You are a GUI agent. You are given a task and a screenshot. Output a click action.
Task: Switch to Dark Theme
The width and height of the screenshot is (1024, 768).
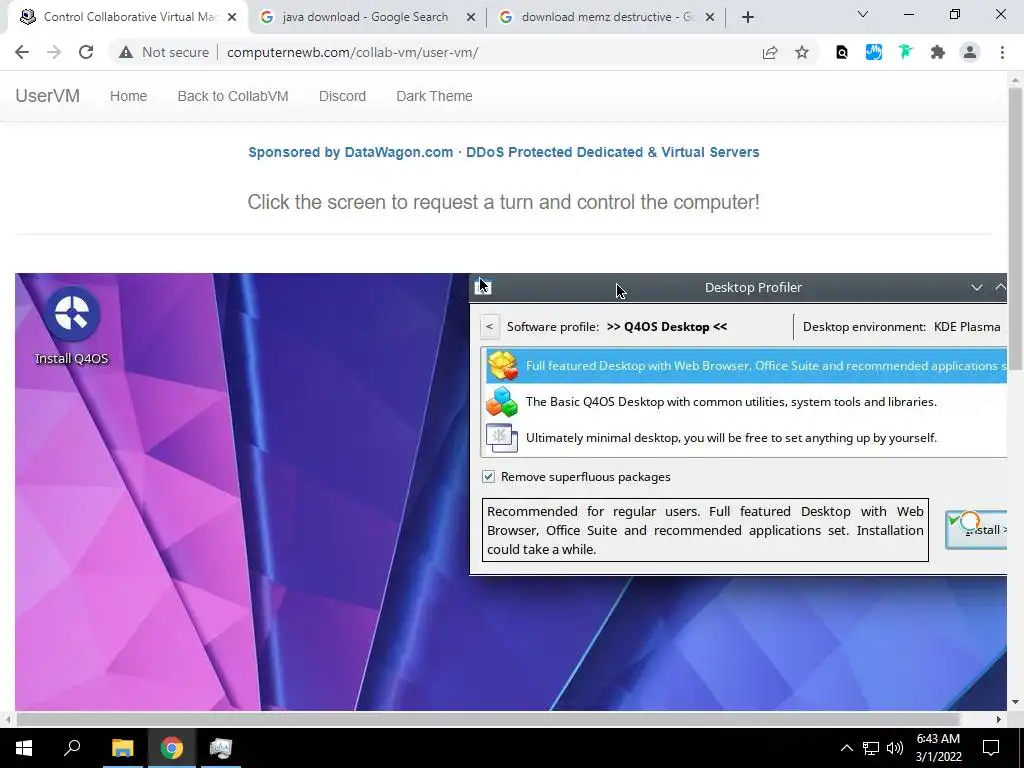tap(434, 96)
